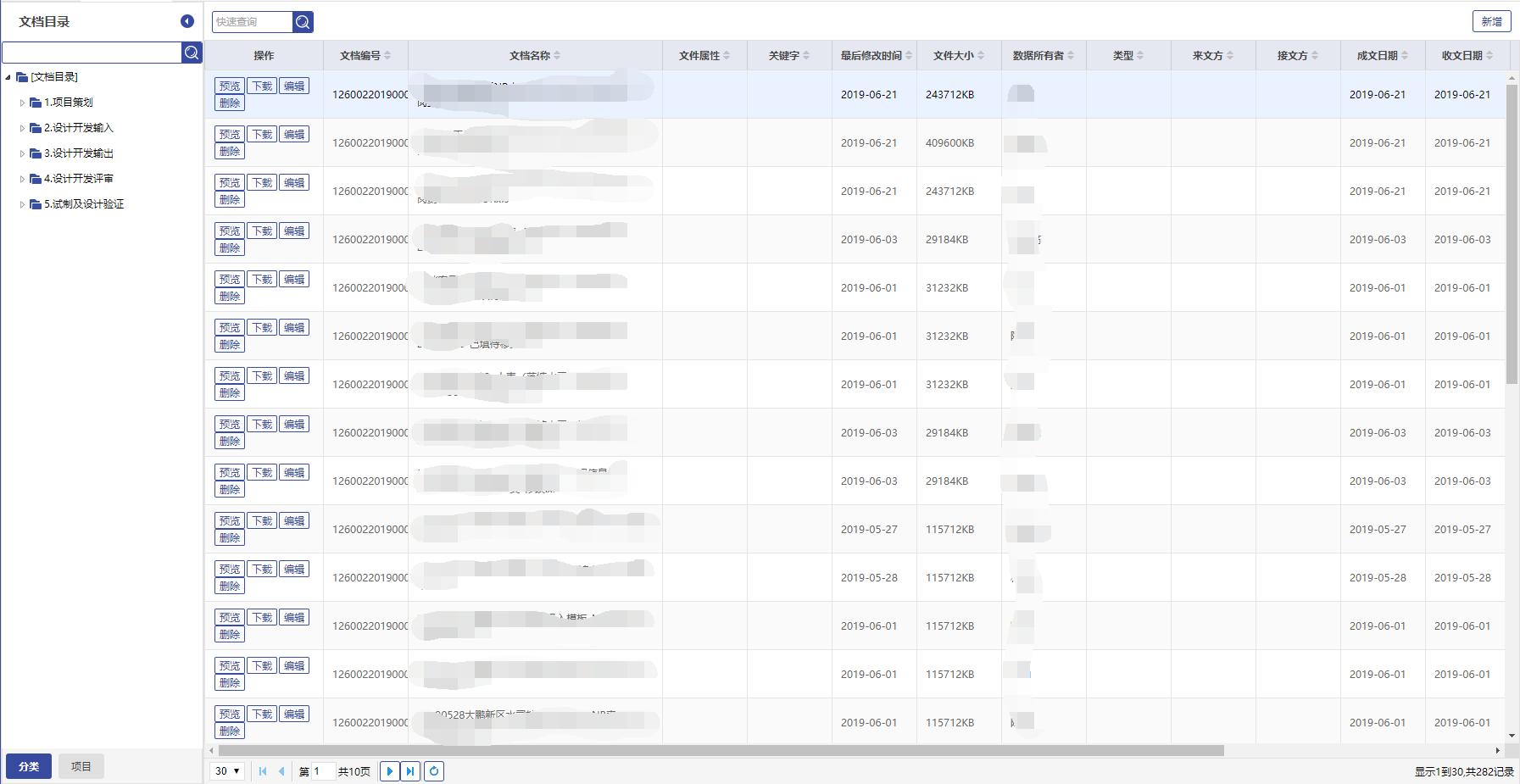Image resolution: width=1520 pixels, height=784 pixels.
Task: Click the directory tree search icon
Action: pos(192,53)
